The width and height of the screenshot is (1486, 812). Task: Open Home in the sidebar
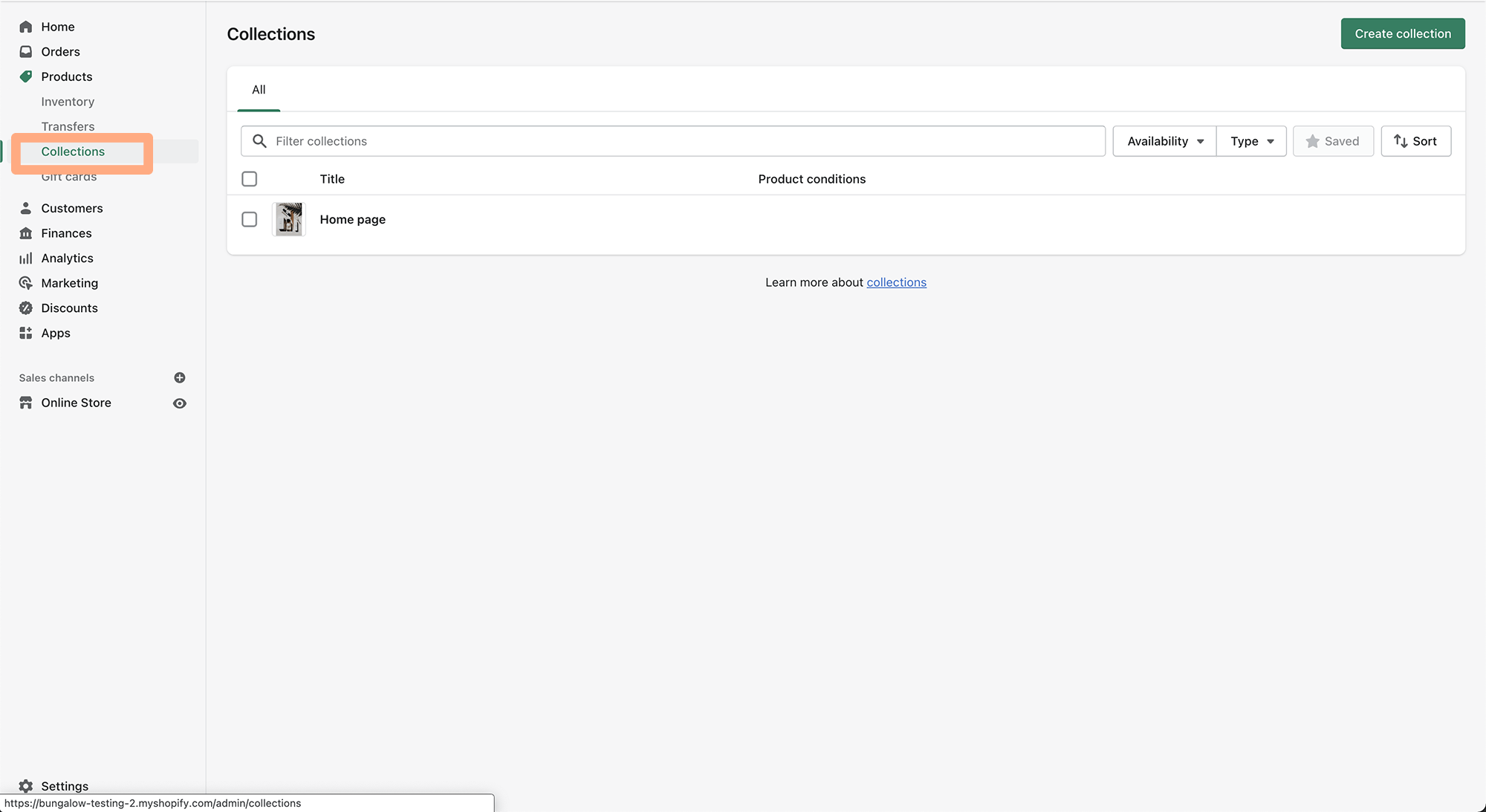pos(58,27)
